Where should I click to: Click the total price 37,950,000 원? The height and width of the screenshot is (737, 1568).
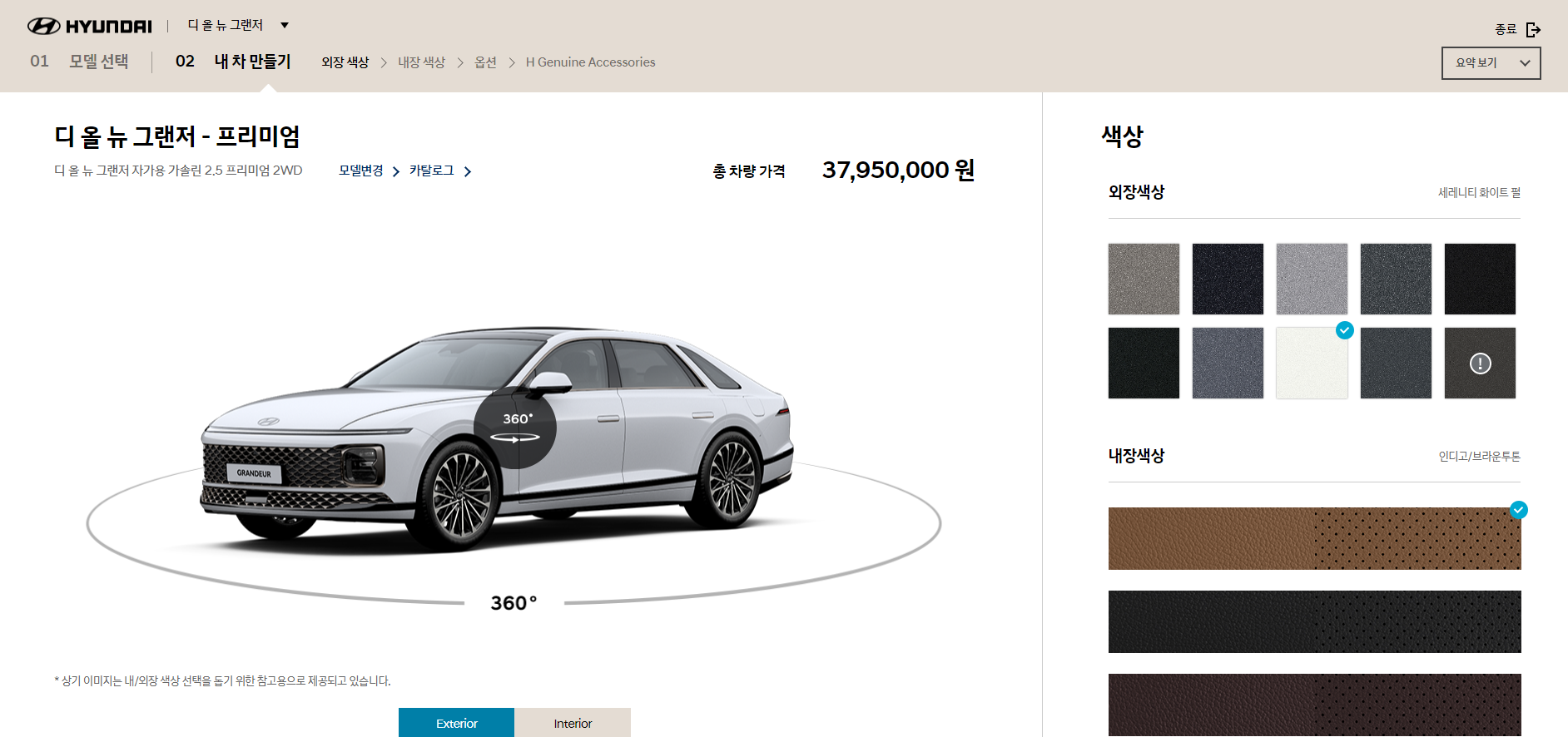pyautogui.click(x=898, y=171)
